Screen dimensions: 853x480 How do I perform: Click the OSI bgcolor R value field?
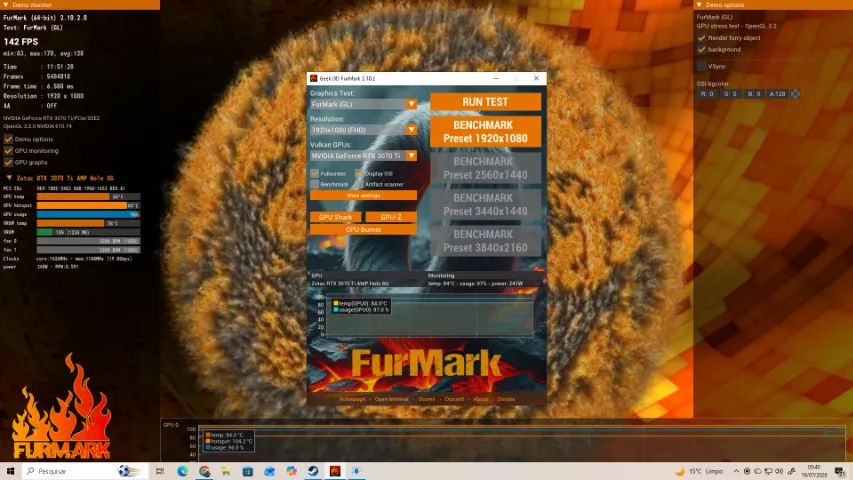pos(707,94)
